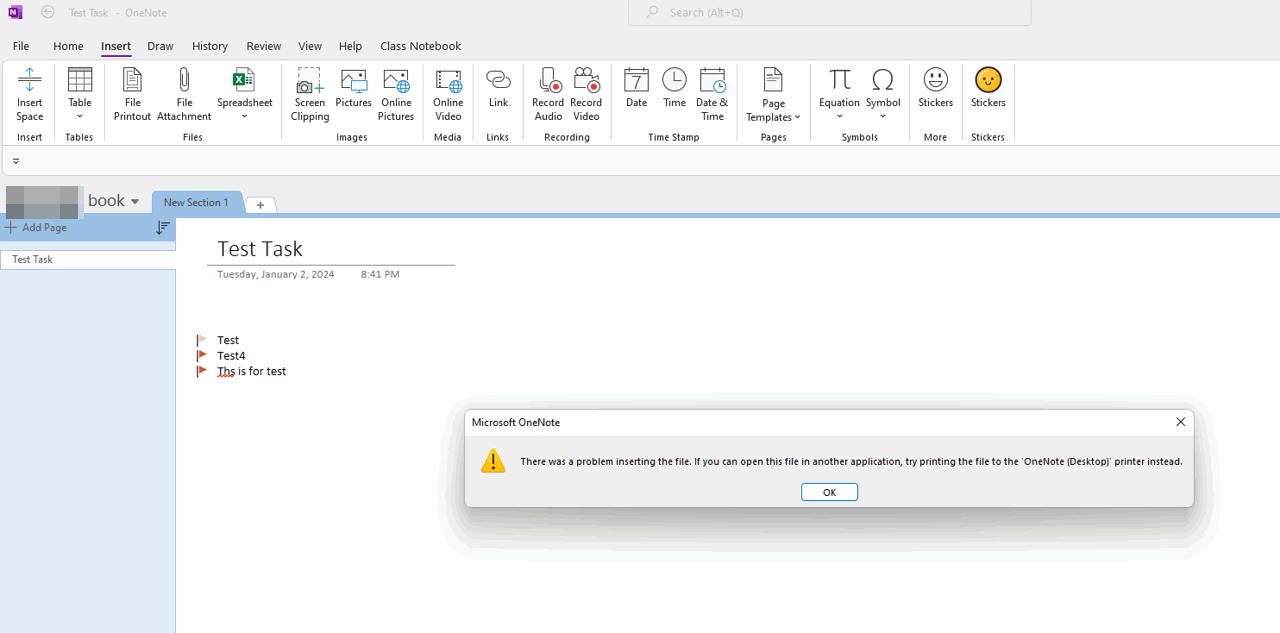Open the notebook name dropdown
1280x633 pixels.
click(135, 202)
